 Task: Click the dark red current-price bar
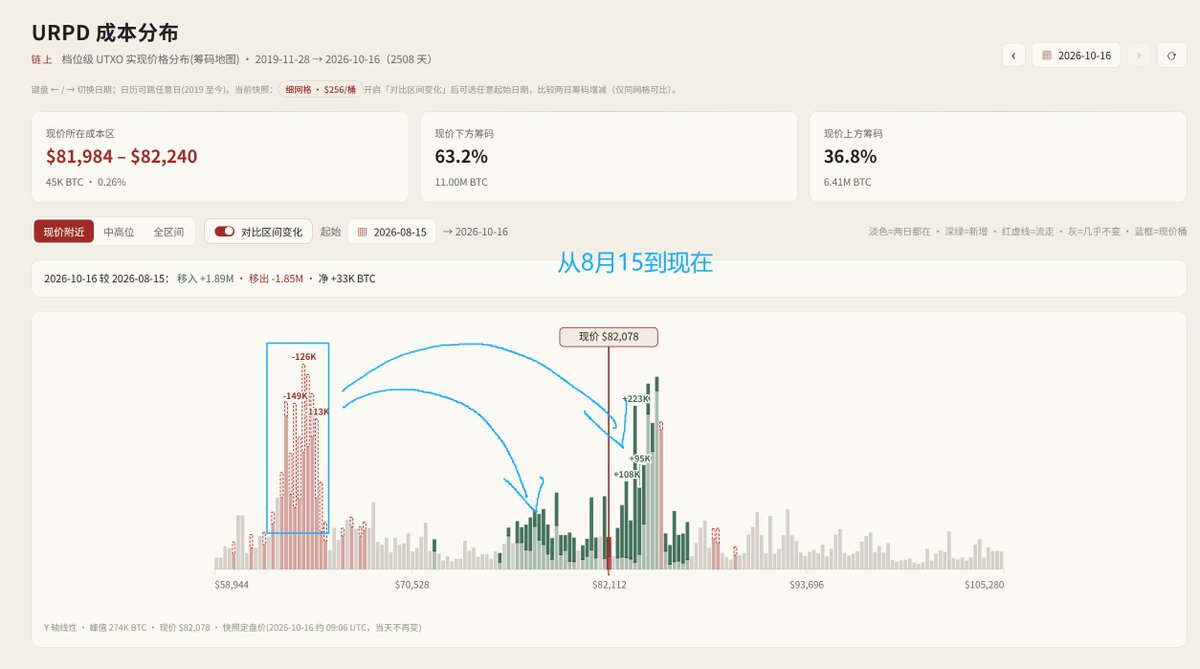[x=608, y=553]
